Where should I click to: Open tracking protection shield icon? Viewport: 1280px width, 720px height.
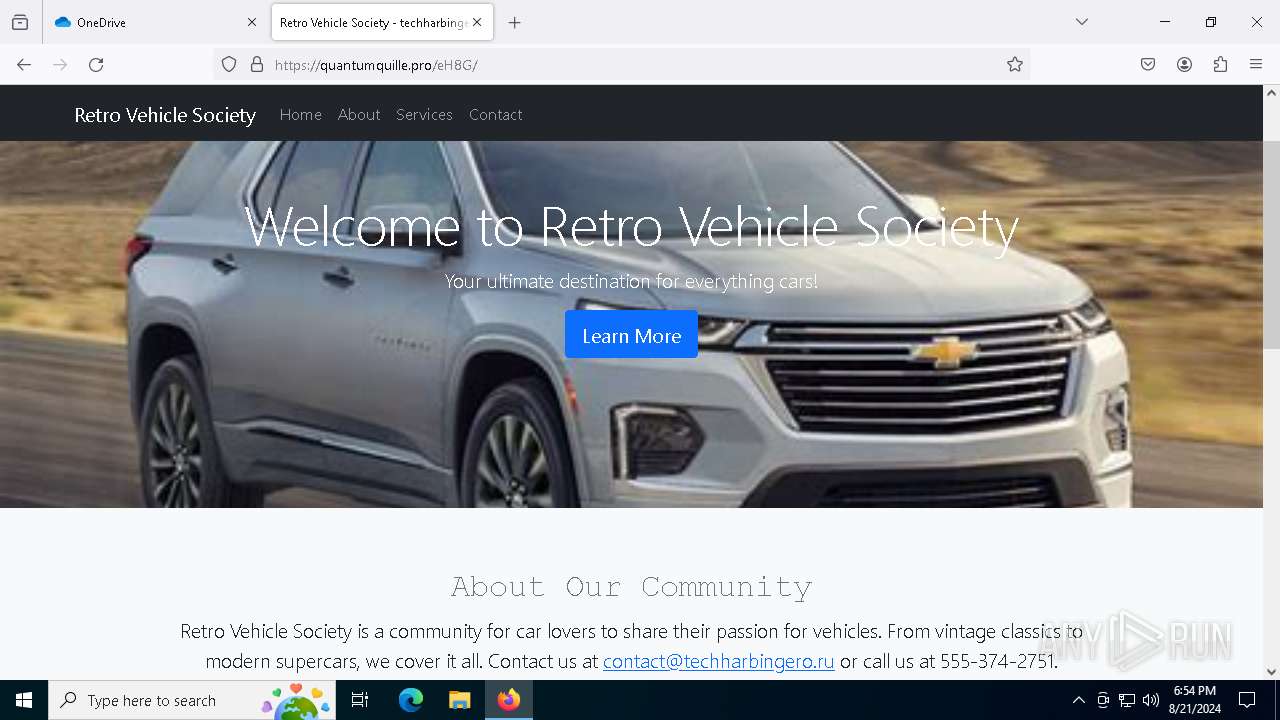coord(229,65)
